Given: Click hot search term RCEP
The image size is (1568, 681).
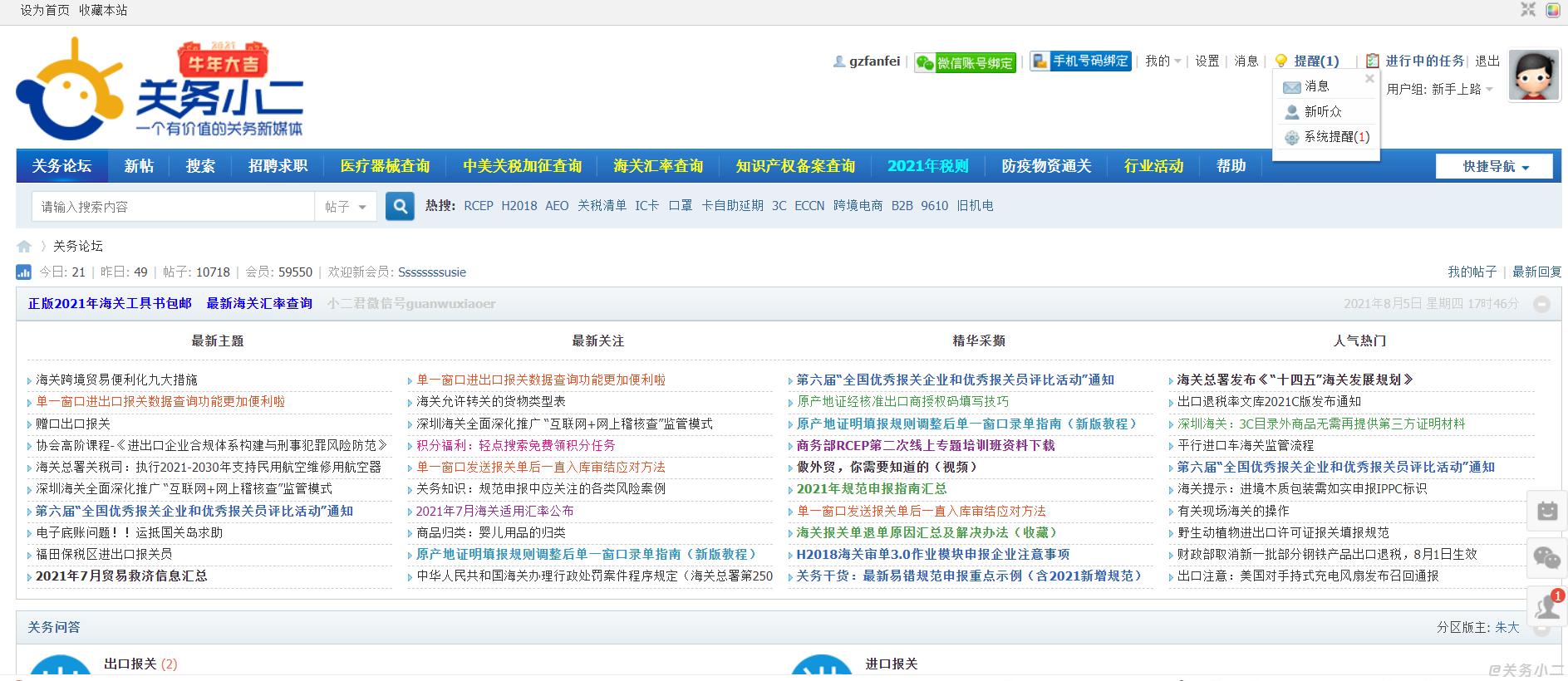Looking at the screenshot, I should tap(479, 206).
